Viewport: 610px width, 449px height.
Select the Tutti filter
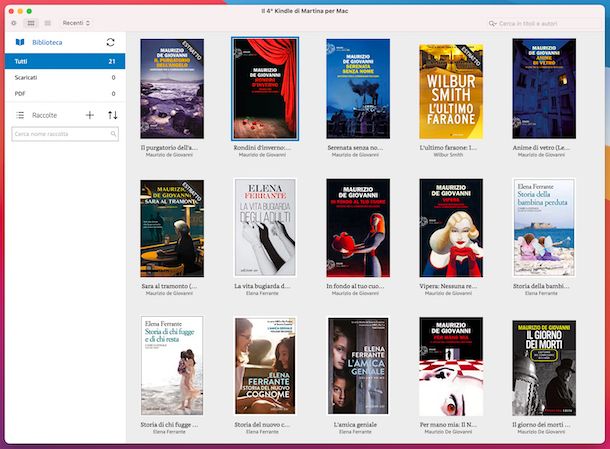pyautogui.click(x=65, y=61)
